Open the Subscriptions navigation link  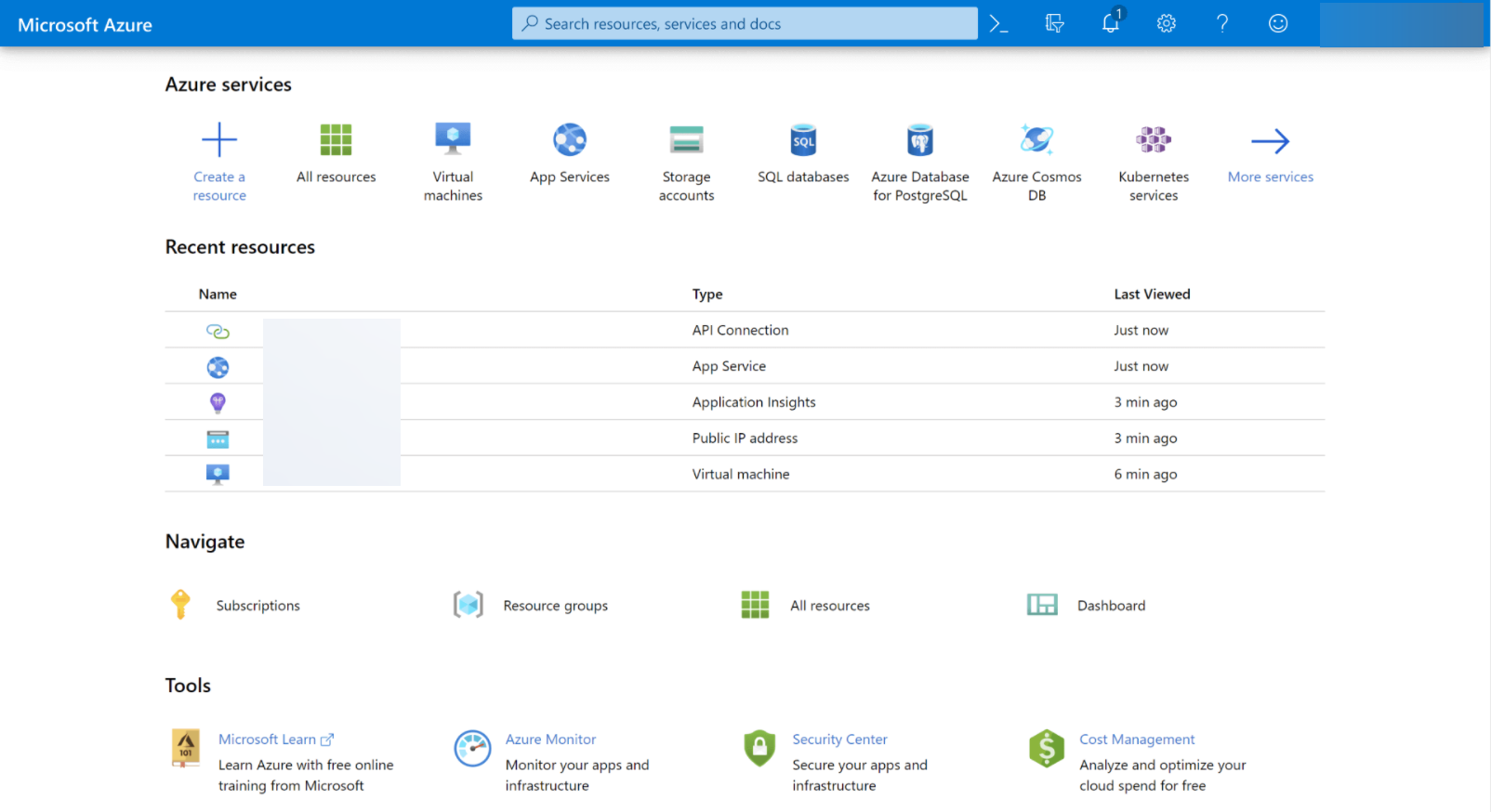click(258, 606)
